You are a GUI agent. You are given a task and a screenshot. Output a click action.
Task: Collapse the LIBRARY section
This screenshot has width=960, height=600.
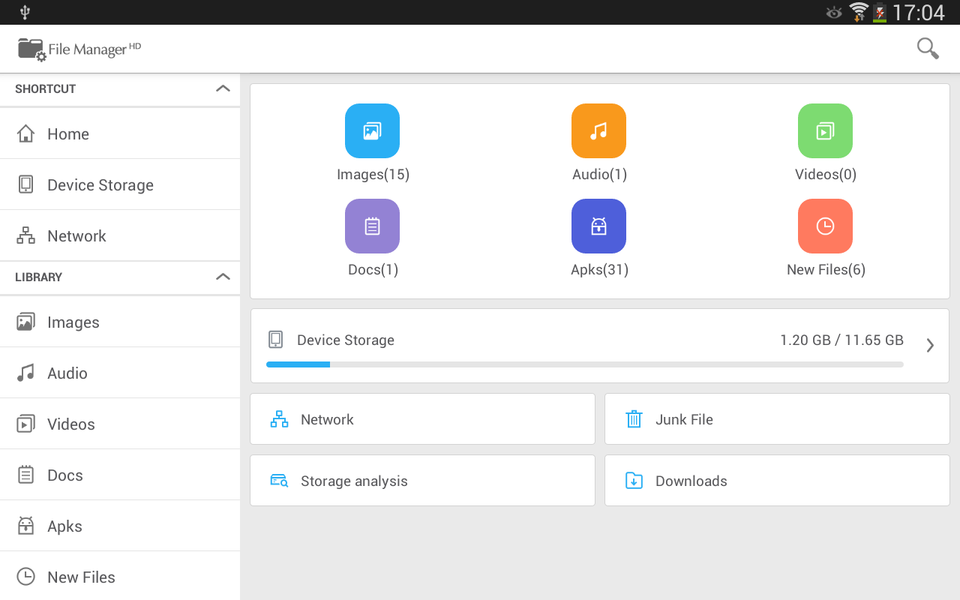(222, 277)
